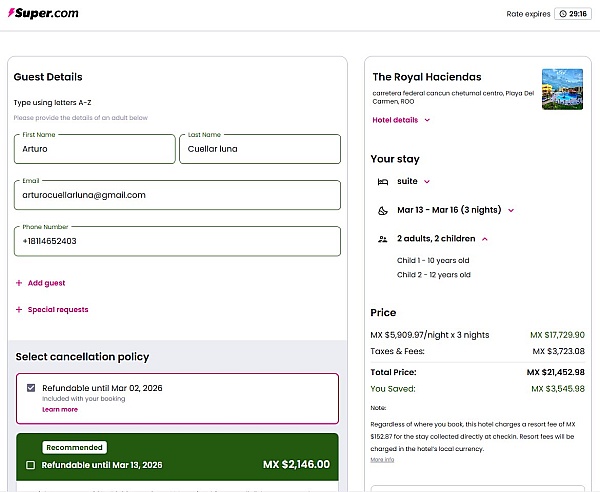Uncheck Refundable until Mar 02, 2026 option
600x492 pixels.
pos(31,388)
